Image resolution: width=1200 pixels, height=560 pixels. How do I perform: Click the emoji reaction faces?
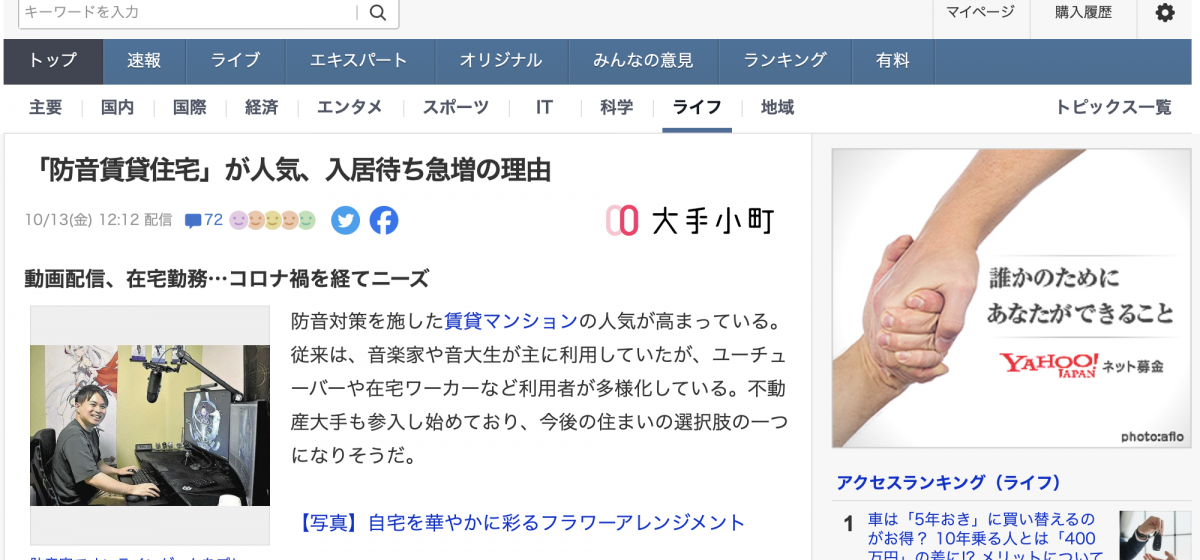[x=273, y=220]
